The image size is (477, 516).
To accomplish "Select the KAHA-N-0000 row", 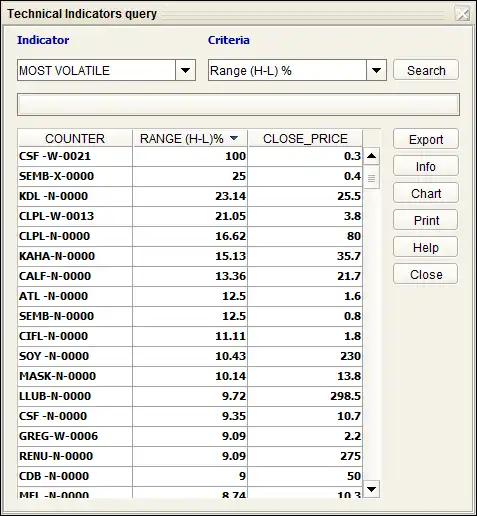I will pos(190,256).
